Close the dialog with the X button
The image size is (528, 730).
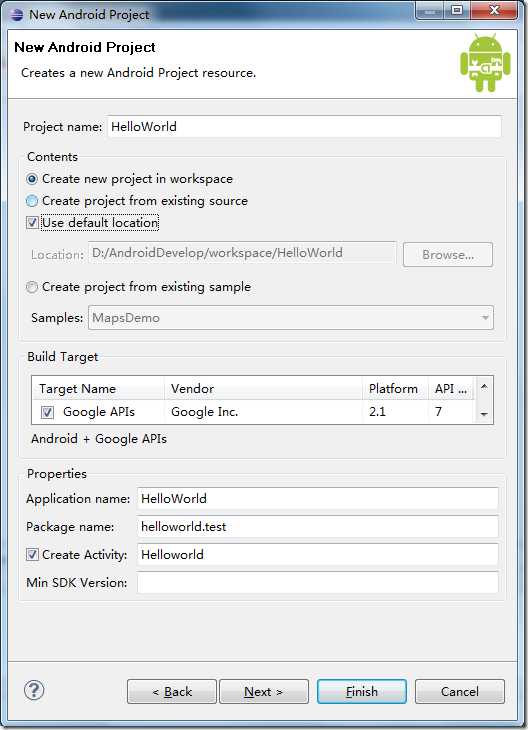494,10
